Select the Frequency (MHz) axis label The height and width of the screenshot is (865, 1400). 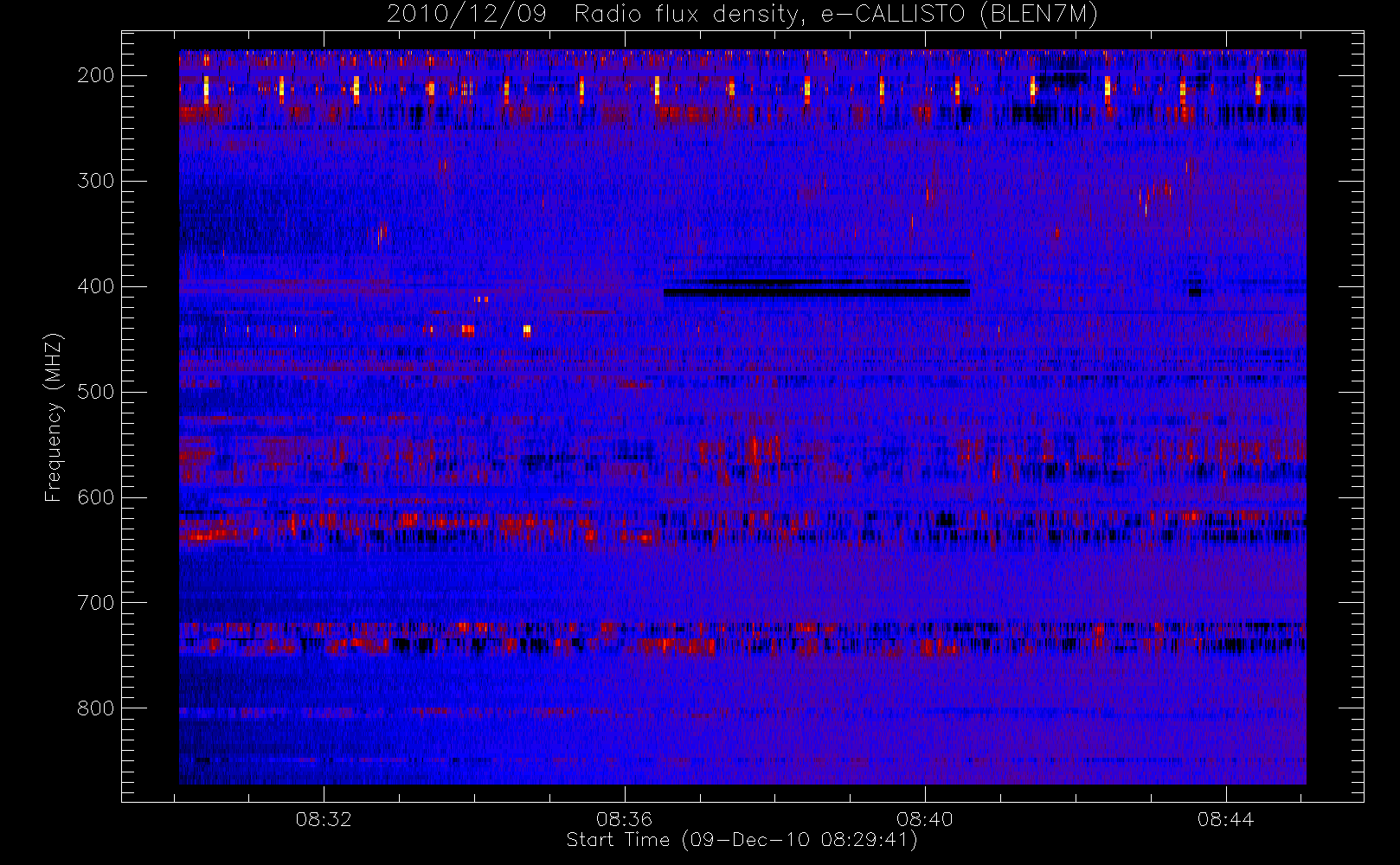coord(54,417)
